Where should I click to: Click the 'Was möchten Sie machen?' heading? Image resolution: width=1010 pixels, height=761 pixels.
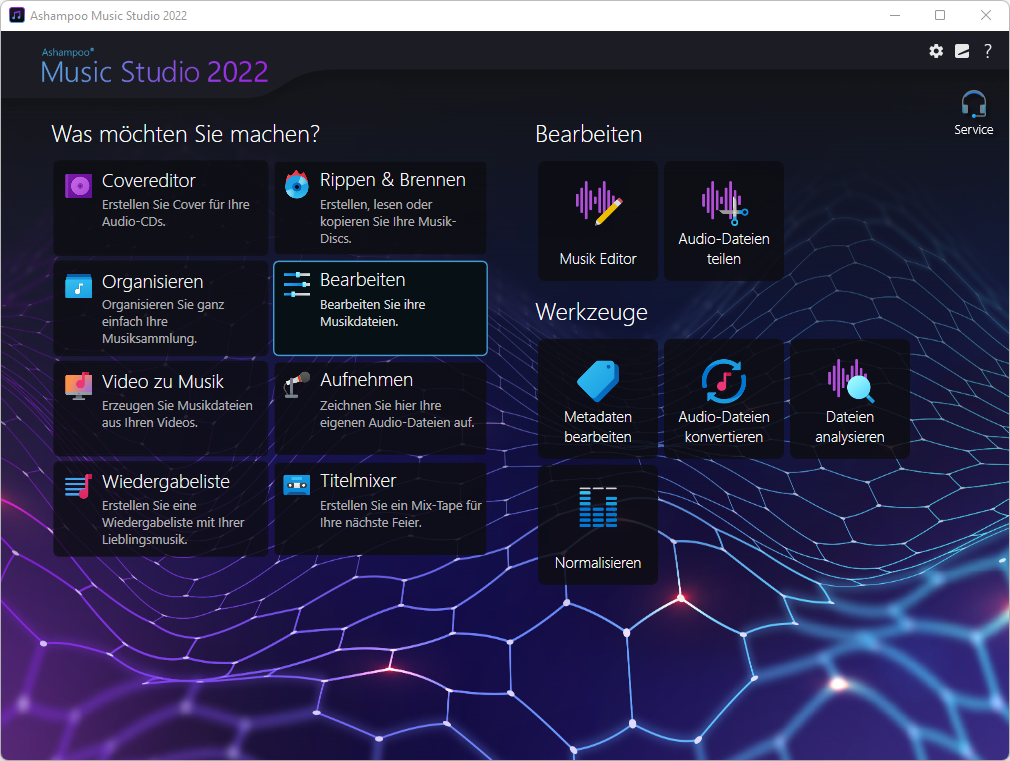(186, 134)
